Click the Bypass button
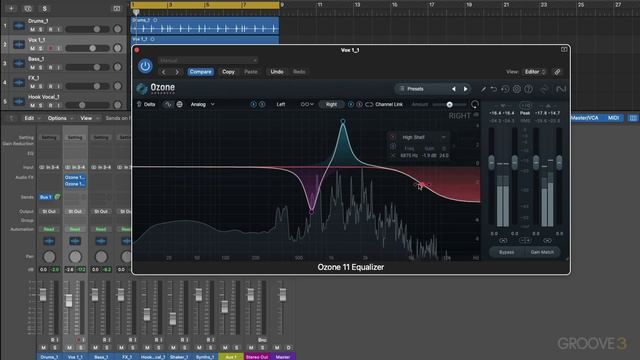 507,252
